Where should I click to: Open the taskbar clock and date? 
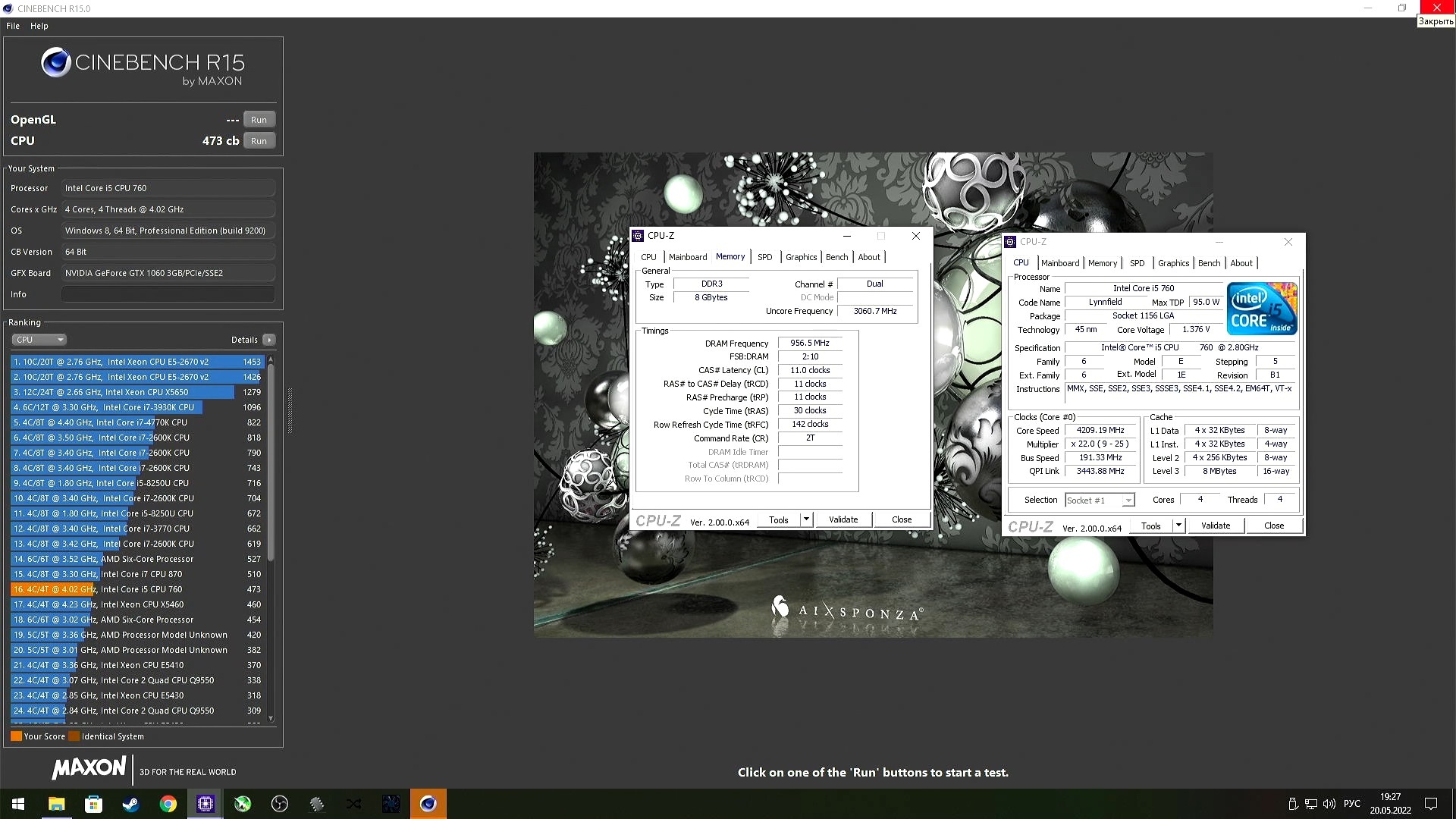[1390, 804]
